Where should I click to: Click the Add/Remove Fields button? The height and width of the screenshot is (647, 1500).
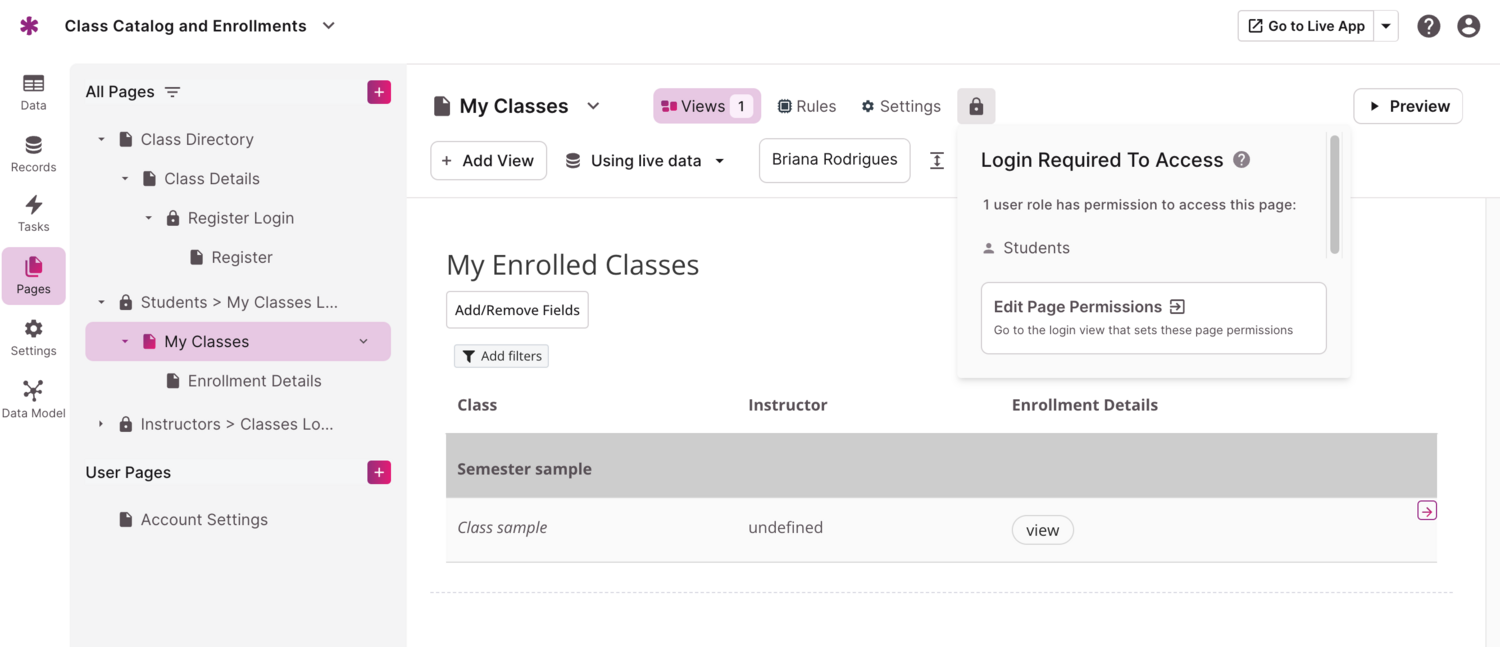[517, 310]
